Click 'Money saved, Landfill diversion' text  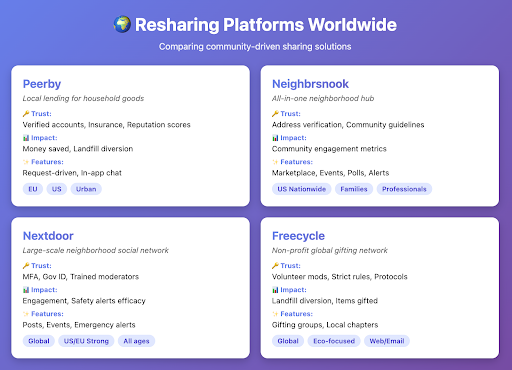coord(78,149)
